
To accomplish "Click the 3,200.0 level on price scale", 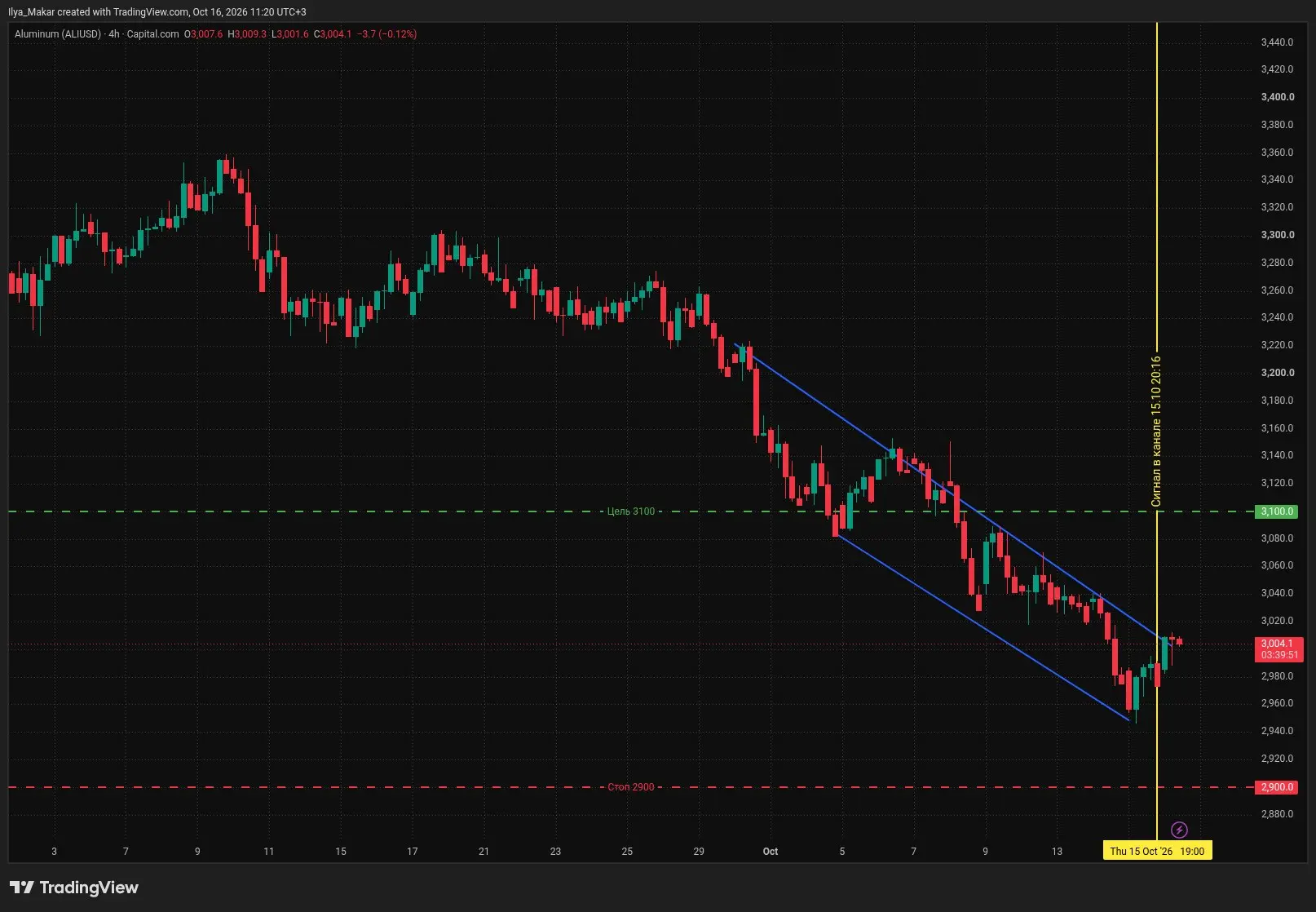I will tap(1278, 373).
